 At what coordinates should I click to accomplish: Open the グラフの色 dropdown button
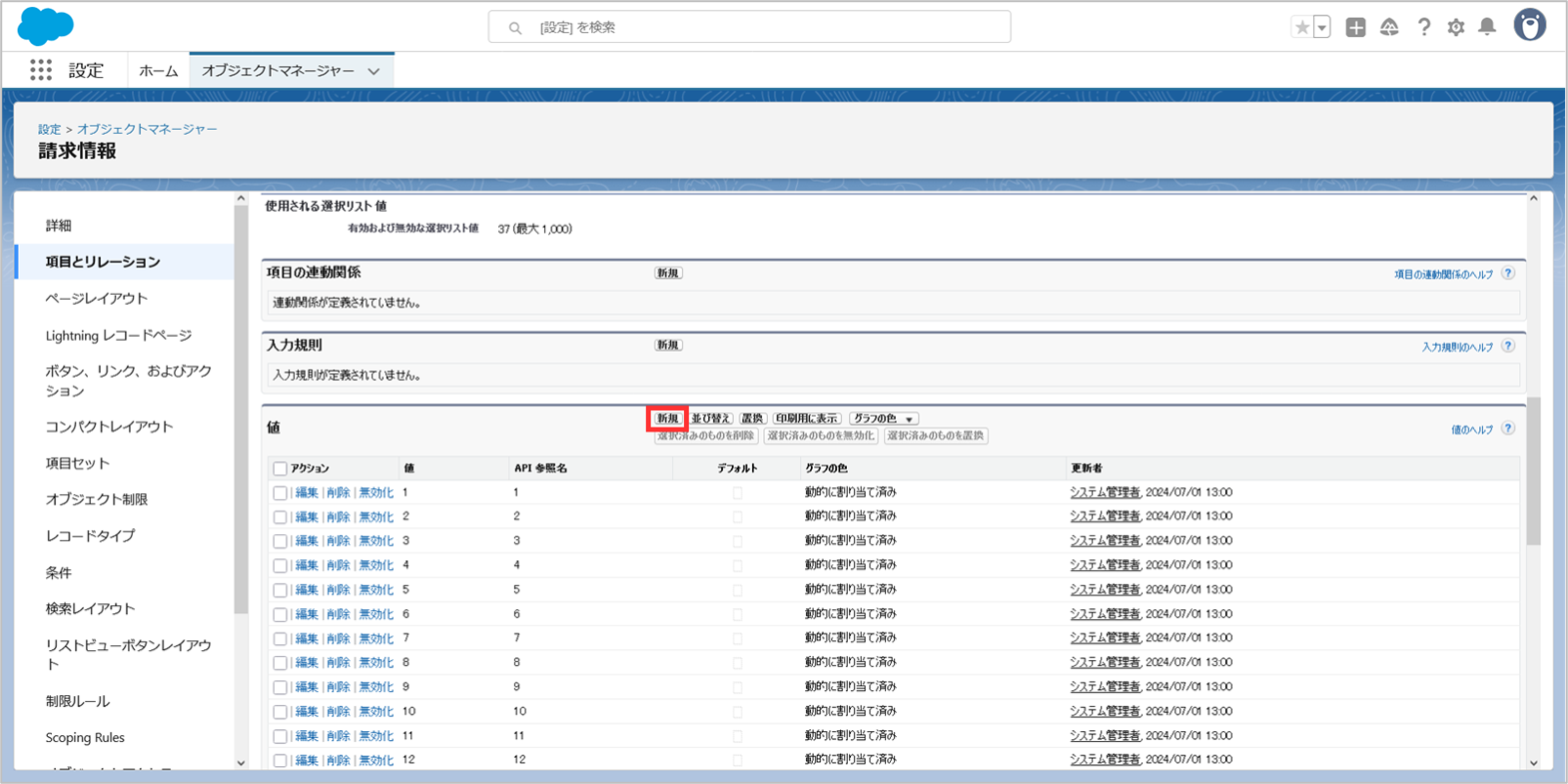[883, 418]
